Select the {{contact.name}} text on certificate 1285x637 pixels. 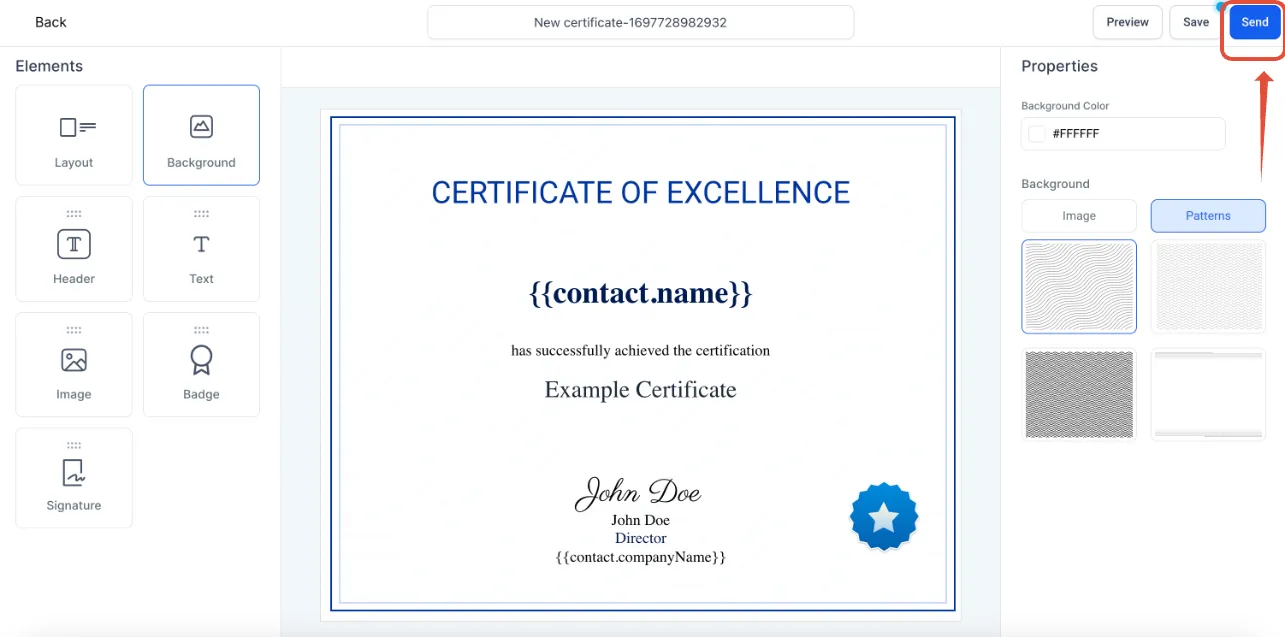[x=640, y=293]
